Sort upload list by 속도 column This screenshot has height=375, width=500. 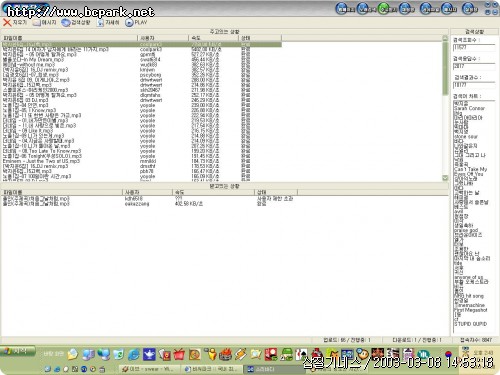[x=214, y=38]
